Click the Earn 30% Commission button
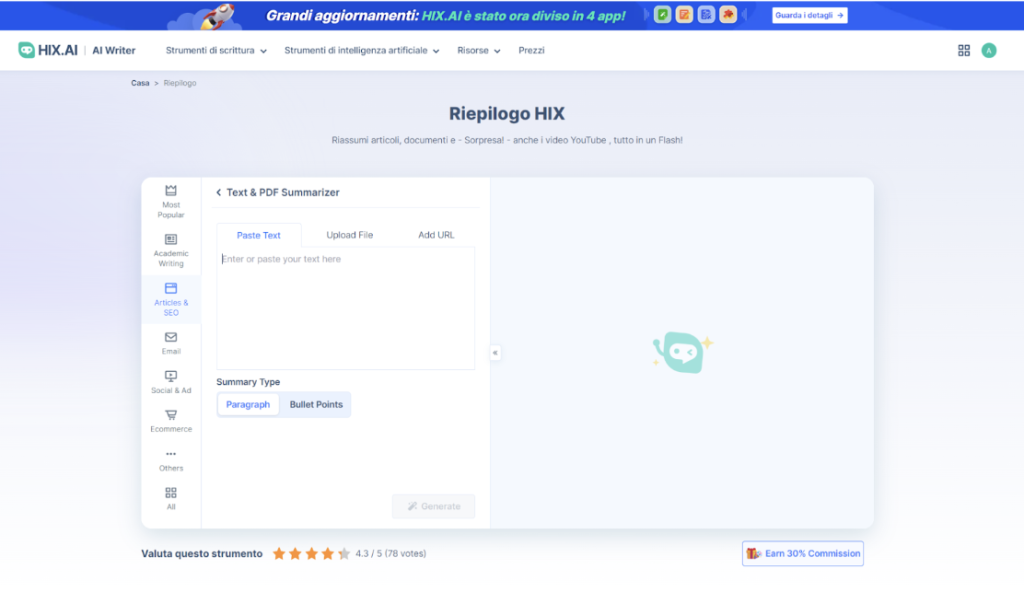1024x604 pixels. tap(803, 554)
